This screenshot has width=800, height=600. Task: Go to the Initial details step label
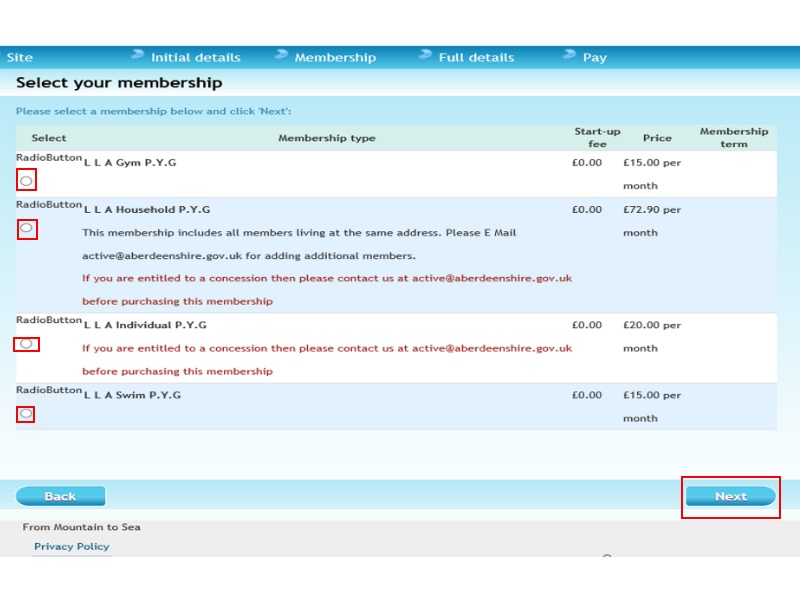[196, 58]
